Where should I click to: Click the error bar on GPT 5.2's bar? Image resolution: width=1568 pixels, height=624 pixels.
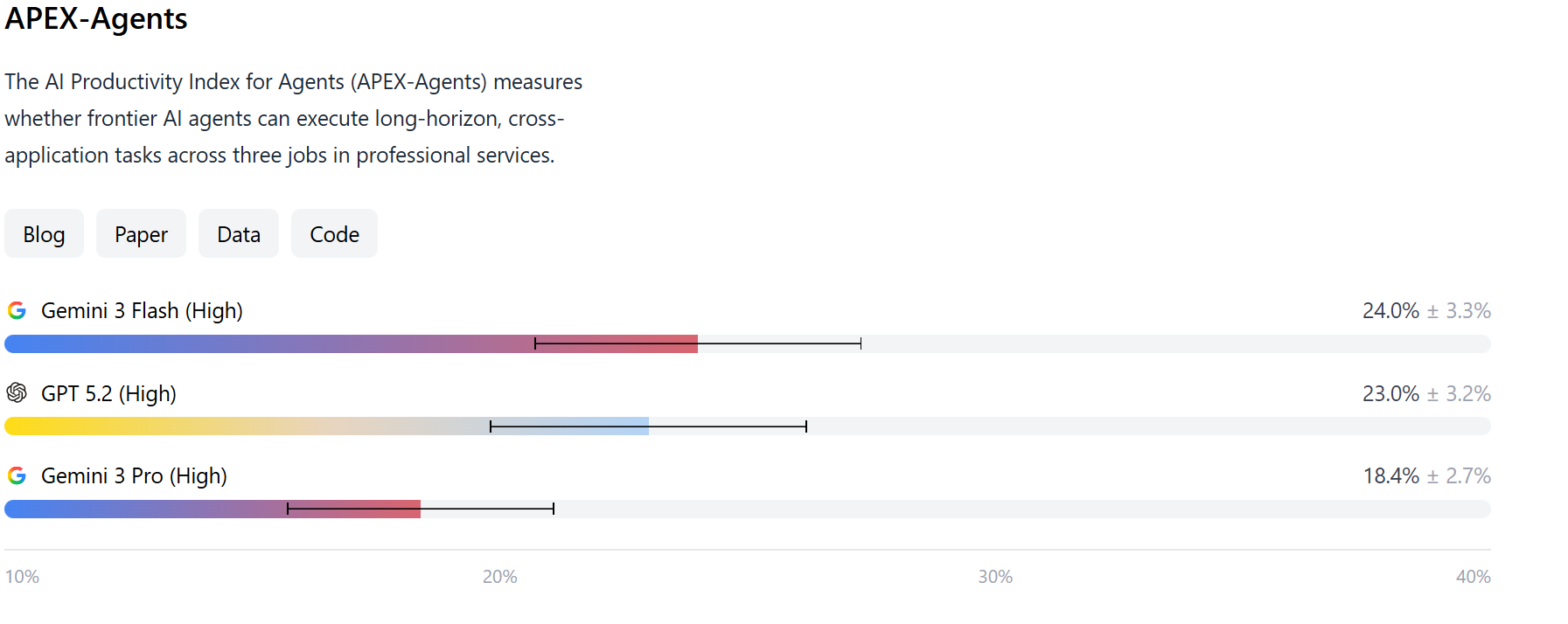[647, 426]
